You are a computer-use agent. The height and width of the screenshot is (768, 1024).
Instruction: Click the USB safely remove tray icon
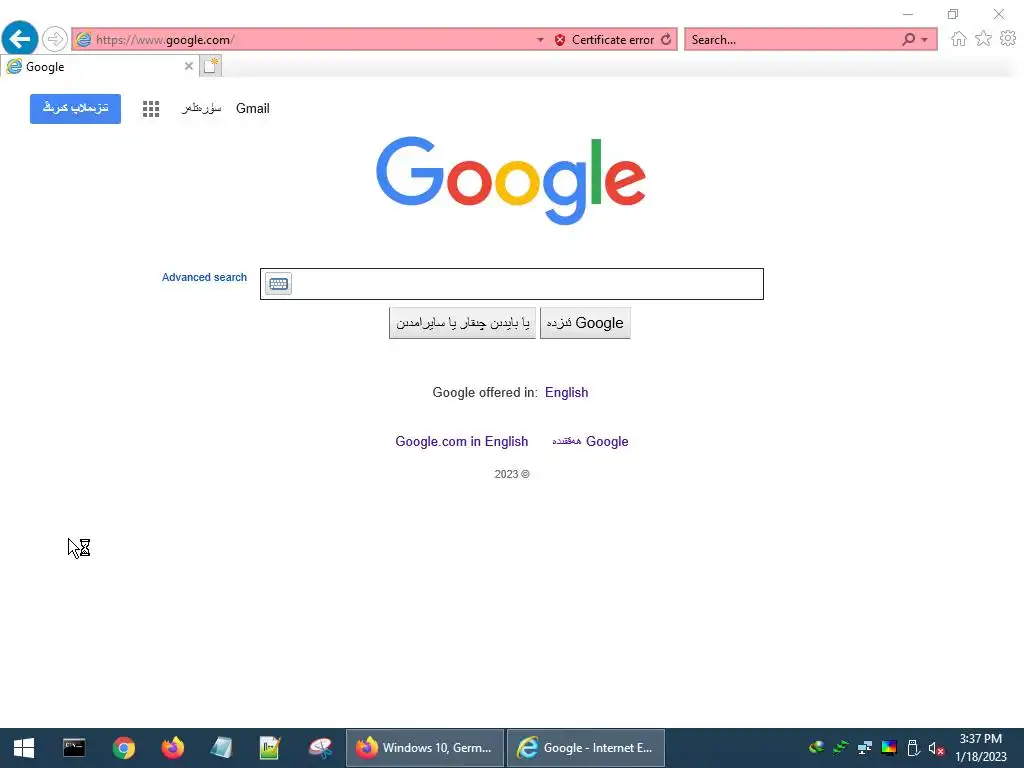coord(914,748)
